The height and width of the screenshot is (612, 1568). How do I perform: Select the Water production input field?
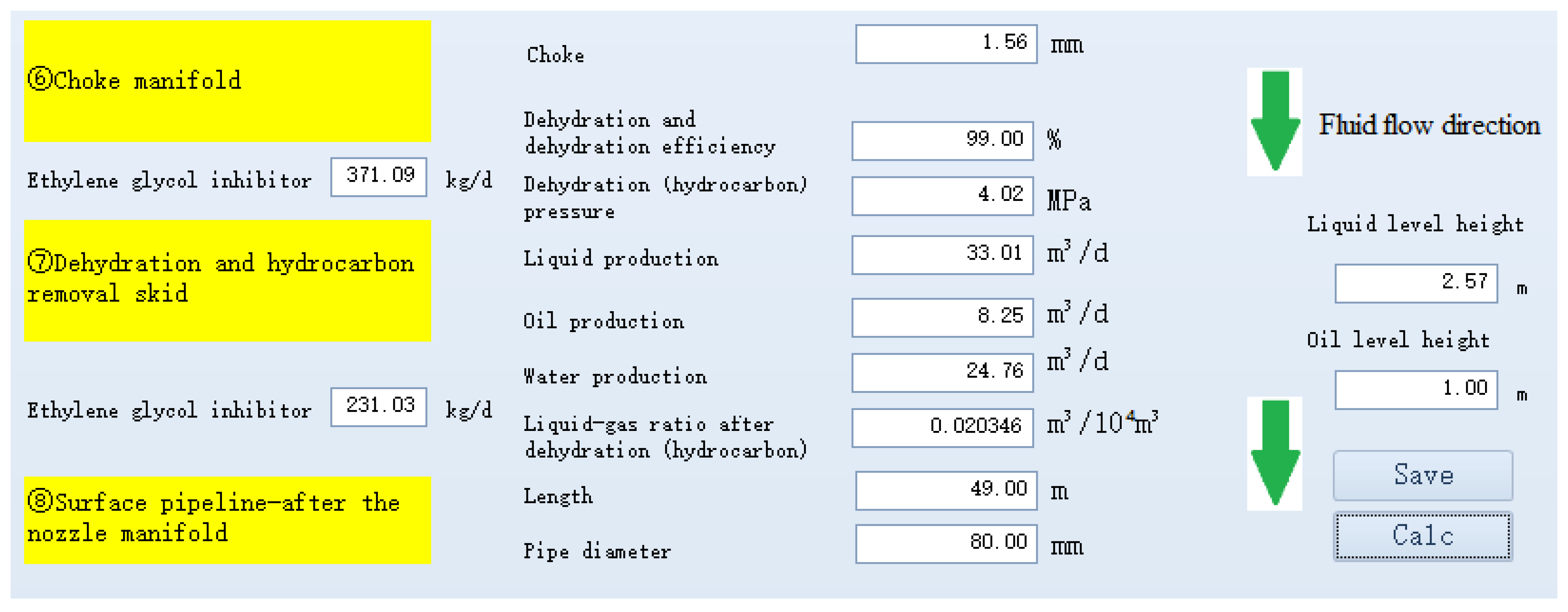tap(942, 372)
